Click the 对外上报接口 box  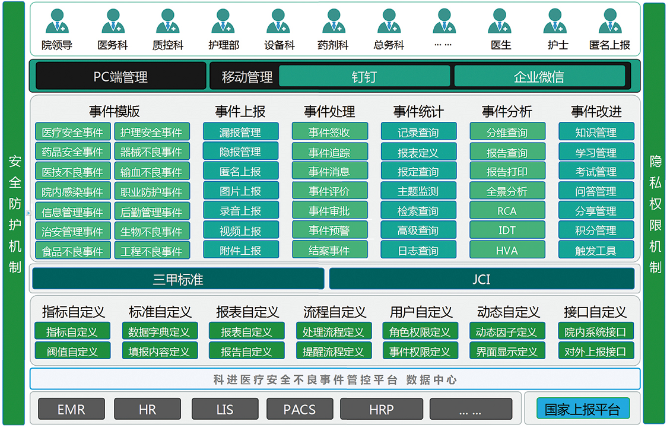(596, 351)
